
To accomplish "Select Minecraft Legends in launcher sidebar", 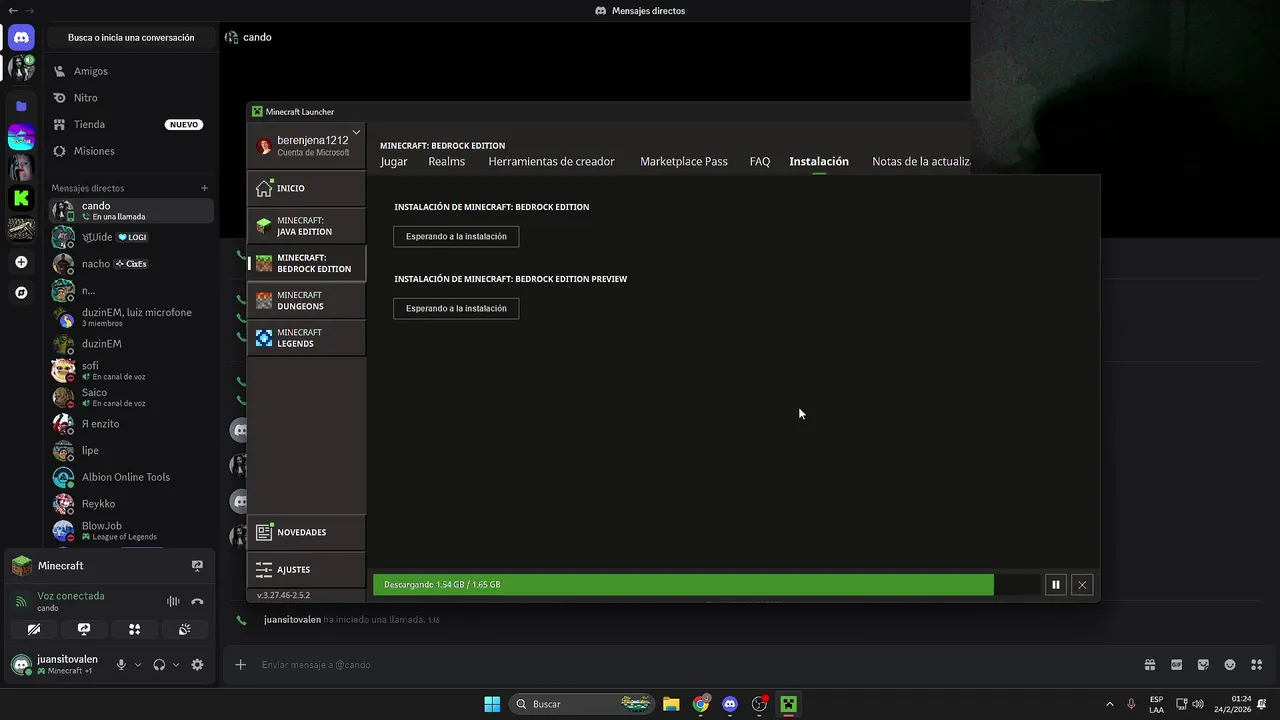I will tap(307, 338).
